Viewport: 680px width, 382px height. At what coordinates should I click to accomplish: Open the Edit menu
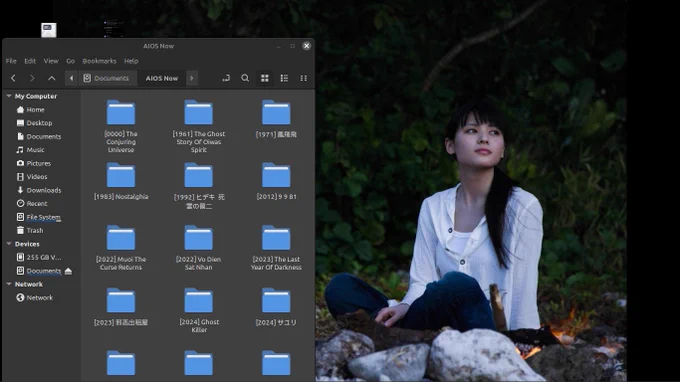[x=30, y=61]
